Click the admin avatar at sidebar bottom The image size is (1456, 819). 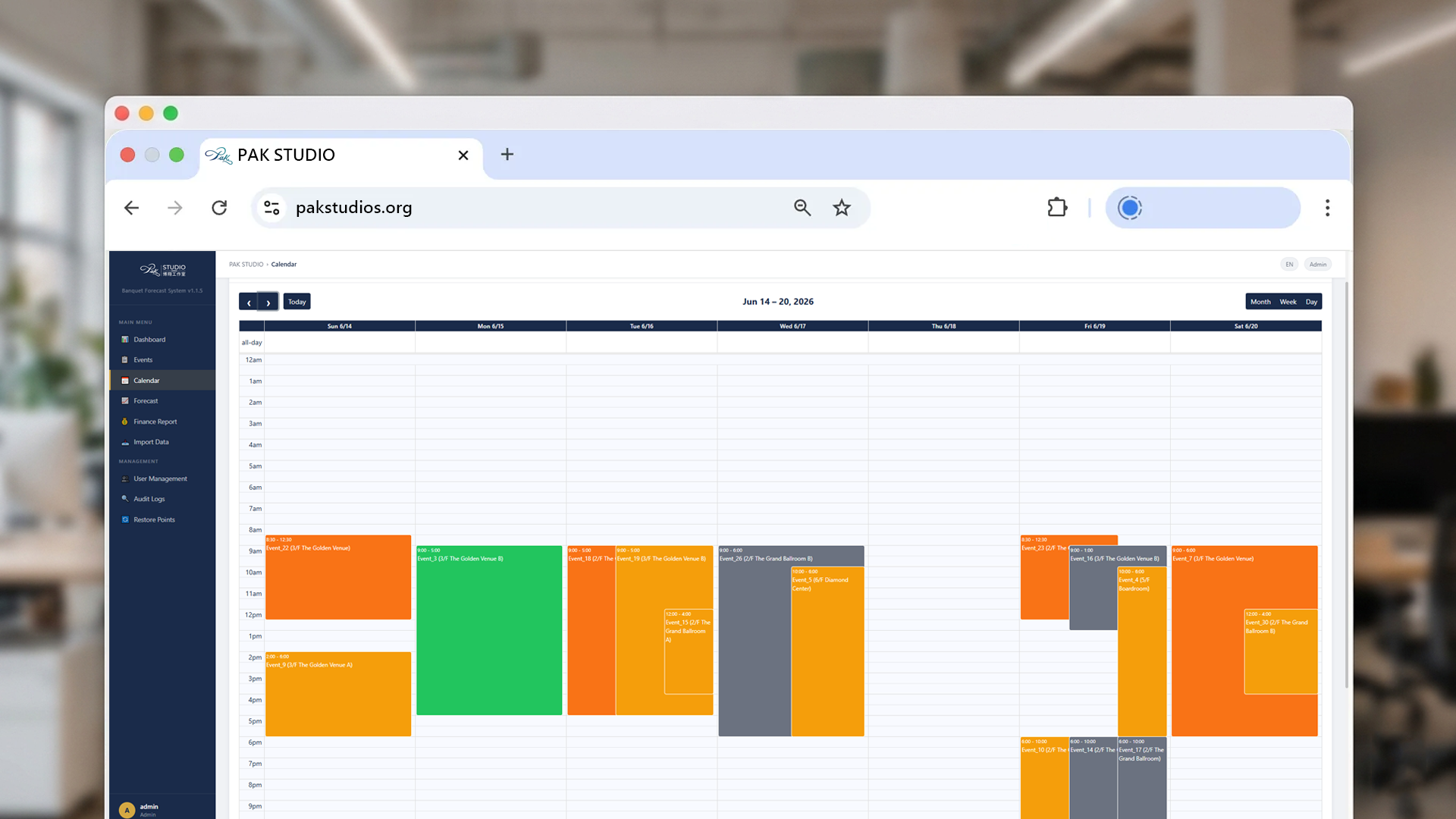[127, 810]
